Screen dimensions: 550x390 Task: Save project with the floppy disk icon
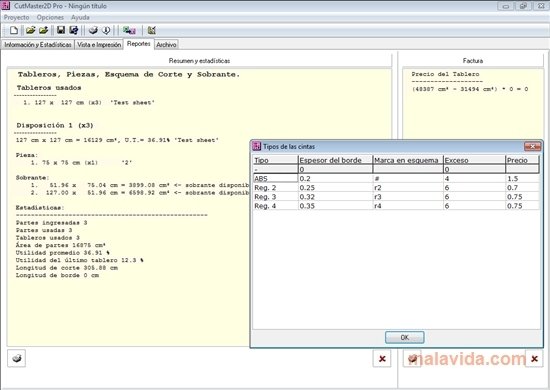[61, 31]
